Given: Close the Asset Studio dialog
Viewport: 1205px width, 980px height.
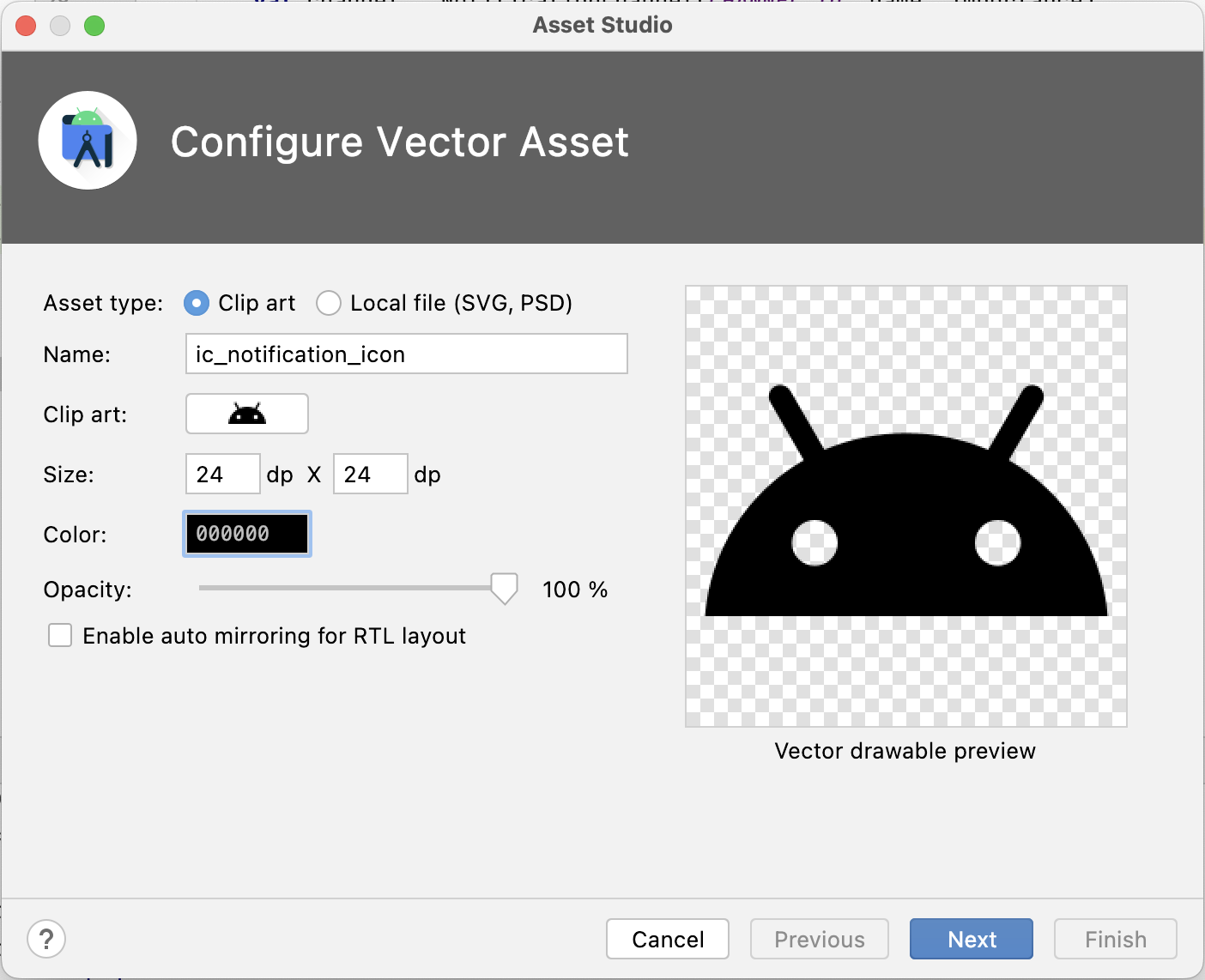Looking at the screenshot, I should coord(25,26).
